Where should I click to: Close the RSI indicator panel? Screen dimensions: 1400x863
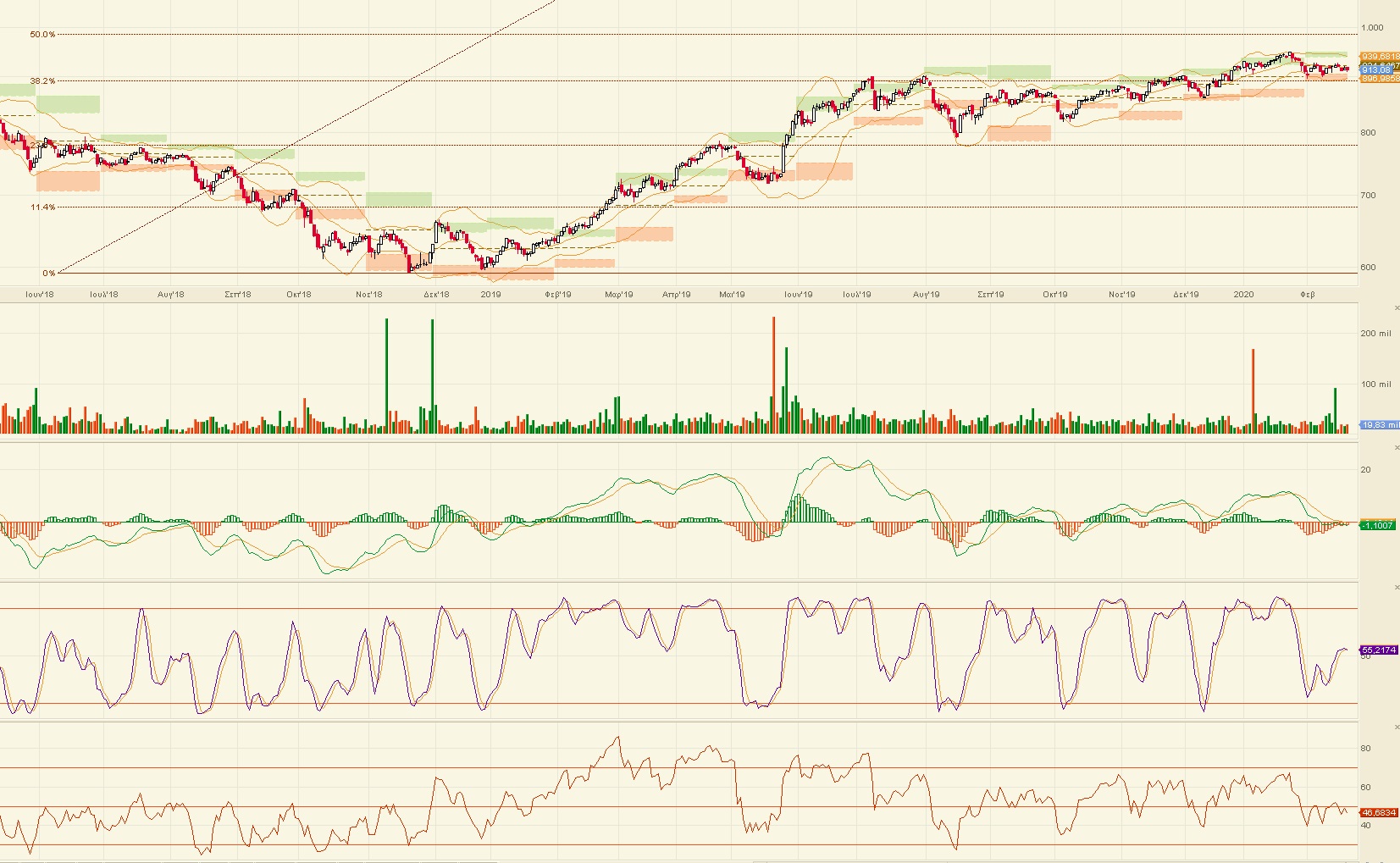pyautogui.click(x=1397, y=727)
